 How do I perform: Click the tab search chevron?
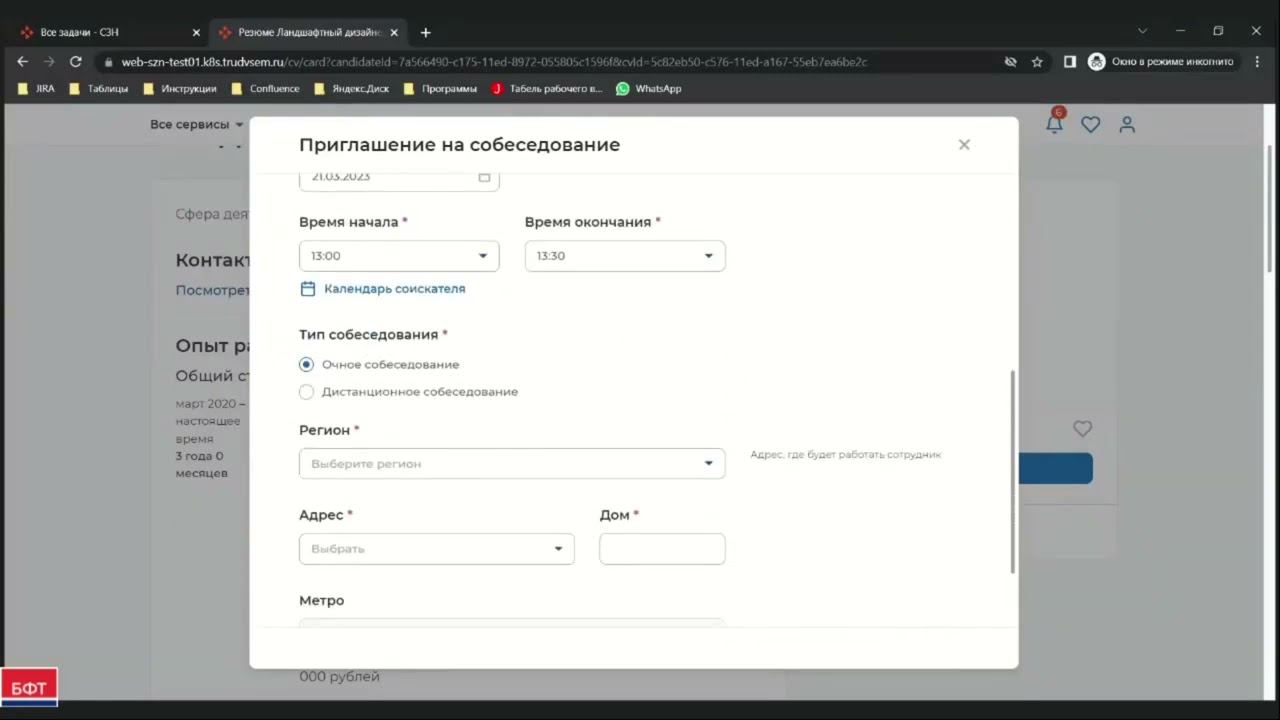click(x=1143, y=32)
